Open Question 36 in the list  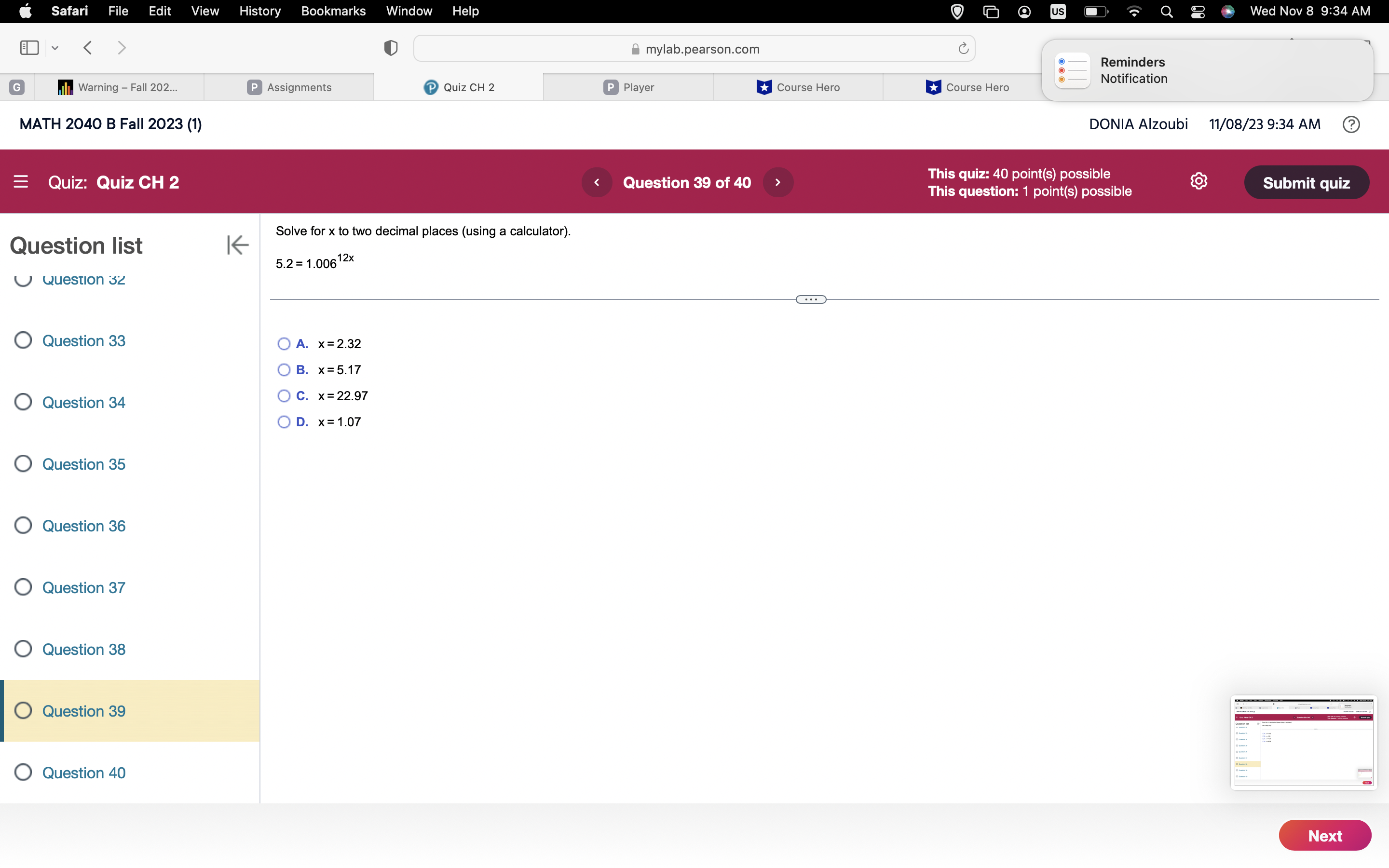coord(84,526)
